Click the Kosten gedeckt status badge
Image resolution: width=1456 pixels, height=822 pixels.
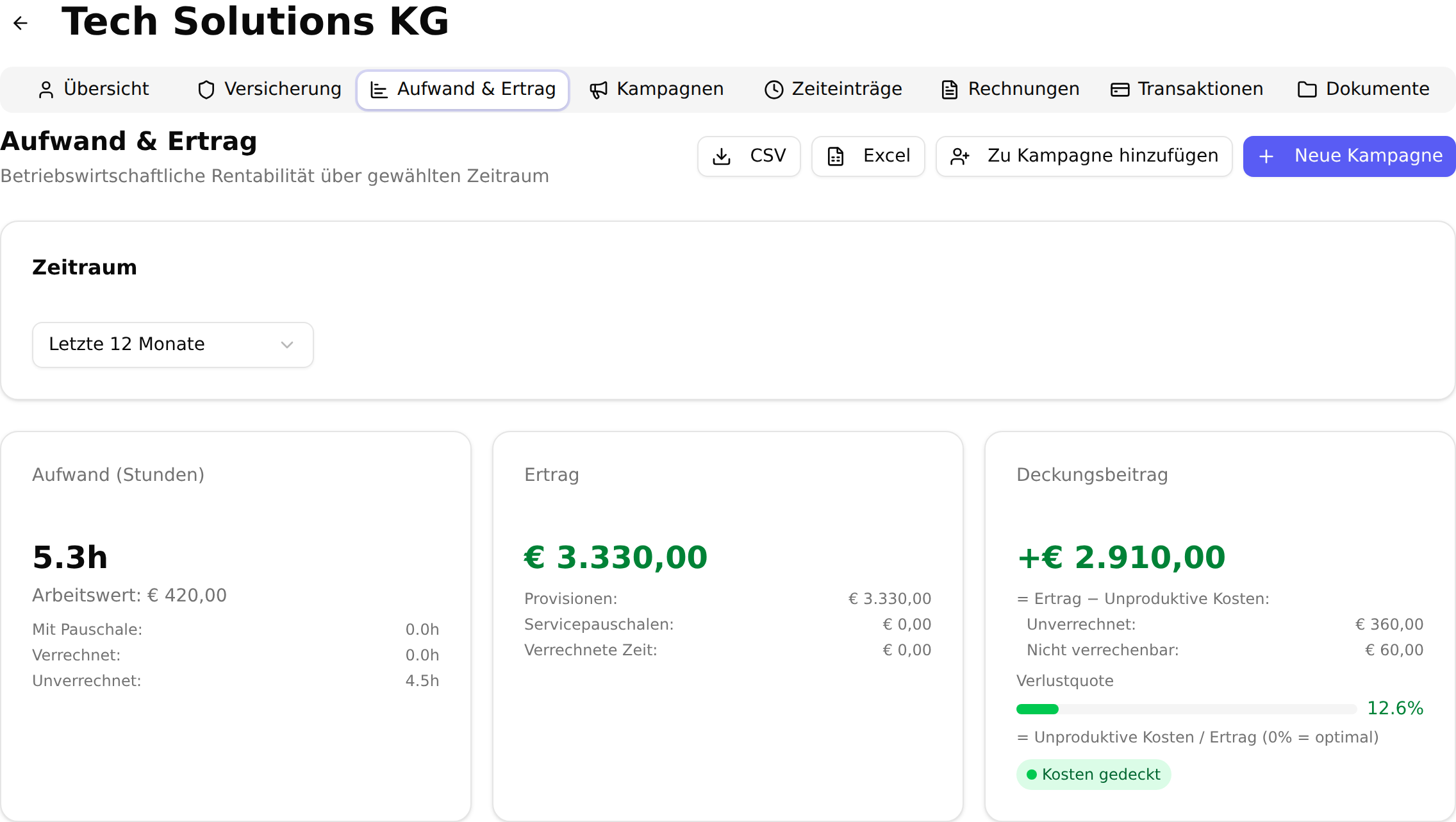[1094, 775]
